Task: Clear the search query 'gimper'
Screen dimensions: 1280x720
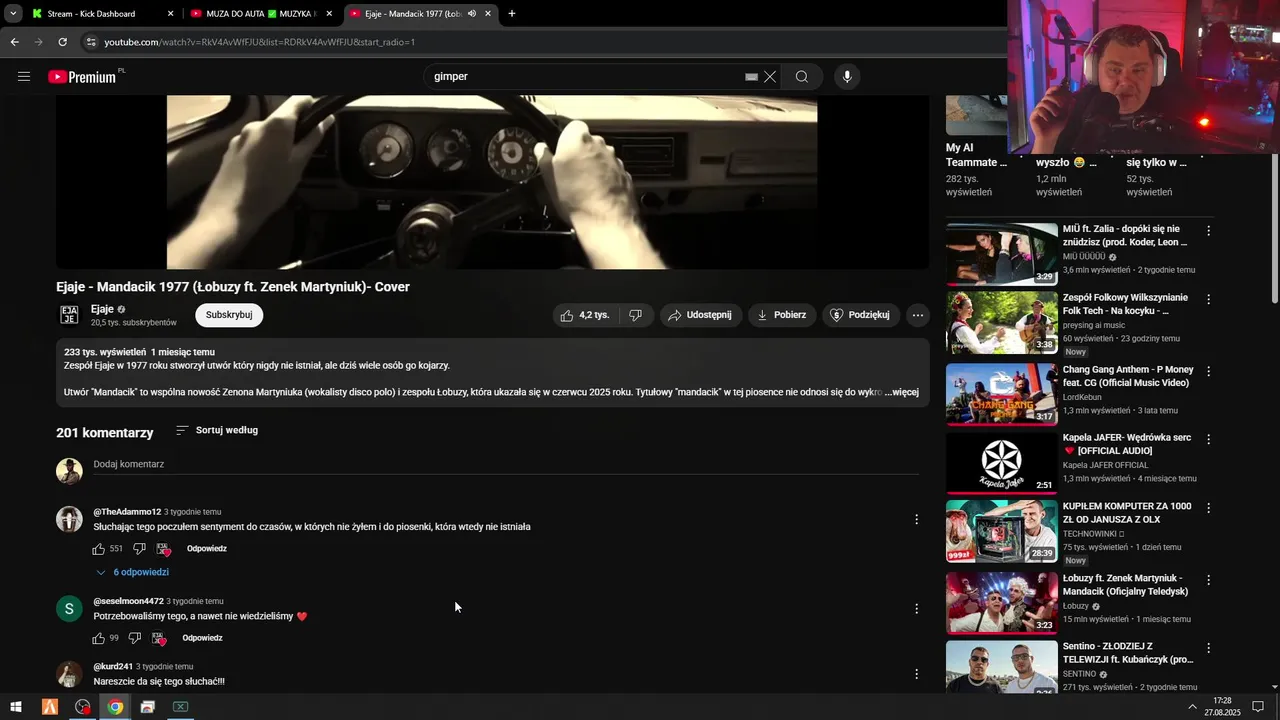Action: 770,77
